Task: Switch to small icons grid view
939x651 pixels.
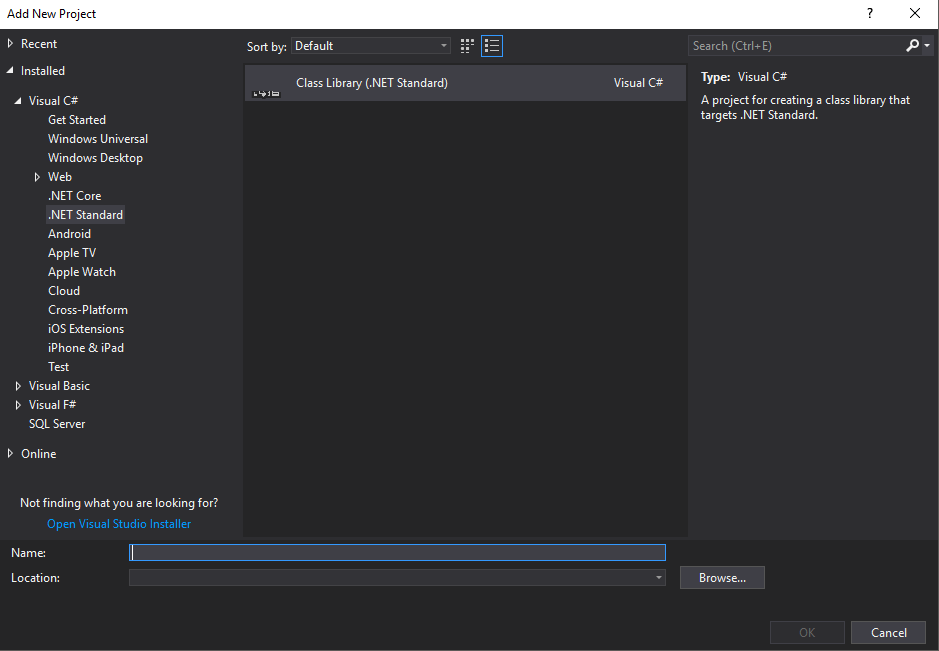Action: pyautogui.click(x=467, y=46)
